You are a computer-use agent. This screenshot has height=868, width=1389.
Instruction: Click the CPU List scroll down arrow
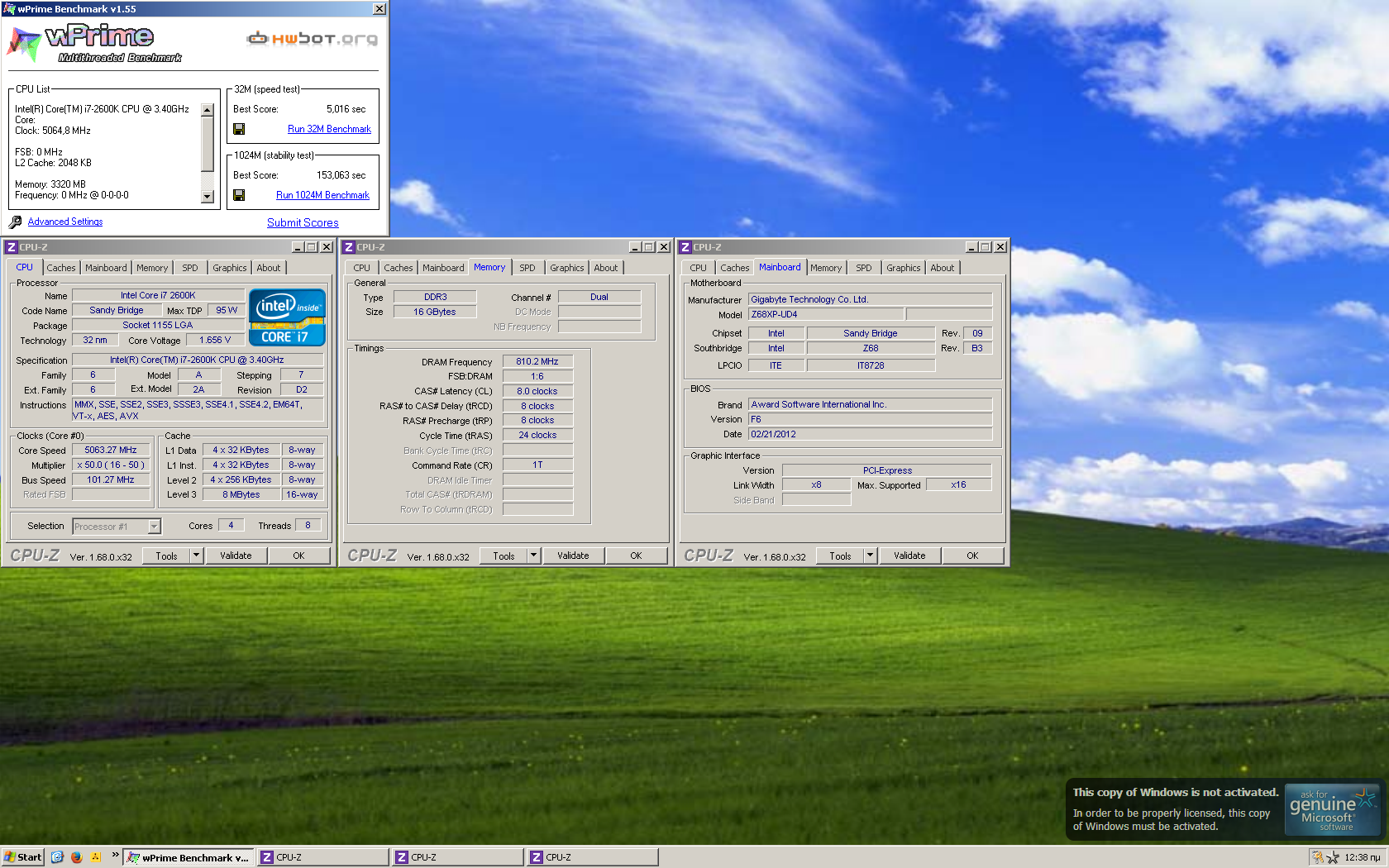pyautogui.click(x=208, y=197)
